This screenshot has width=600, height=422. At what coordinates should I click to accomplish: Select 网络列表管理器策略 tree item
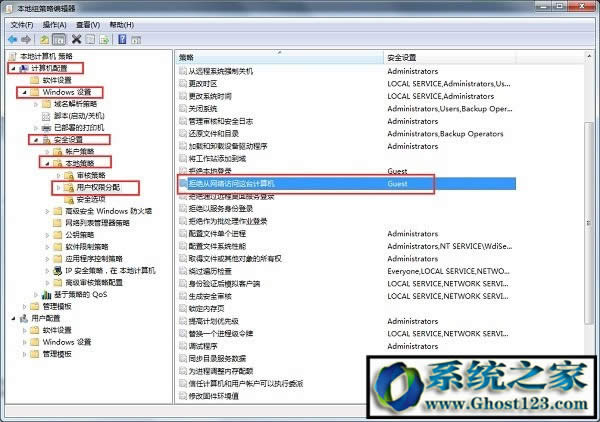(x=97, y=223)
